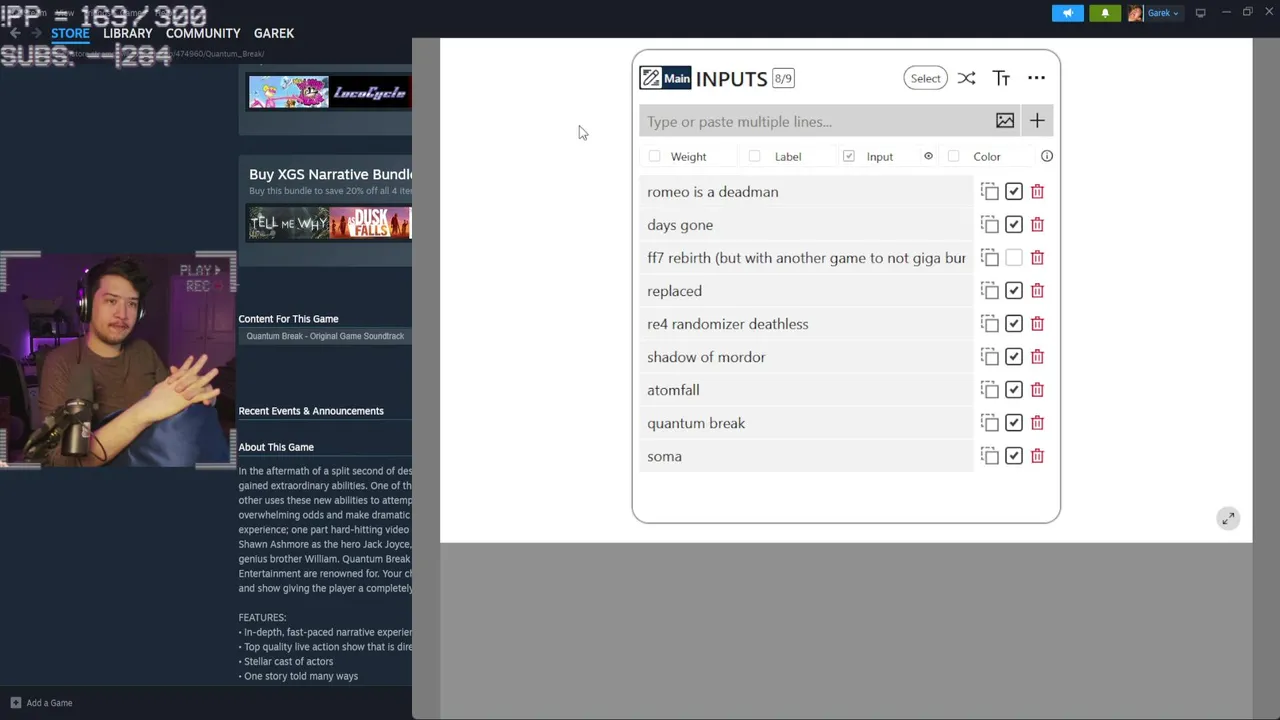
Task: Uncheck the replaced entry
Action: point(1014,290)
